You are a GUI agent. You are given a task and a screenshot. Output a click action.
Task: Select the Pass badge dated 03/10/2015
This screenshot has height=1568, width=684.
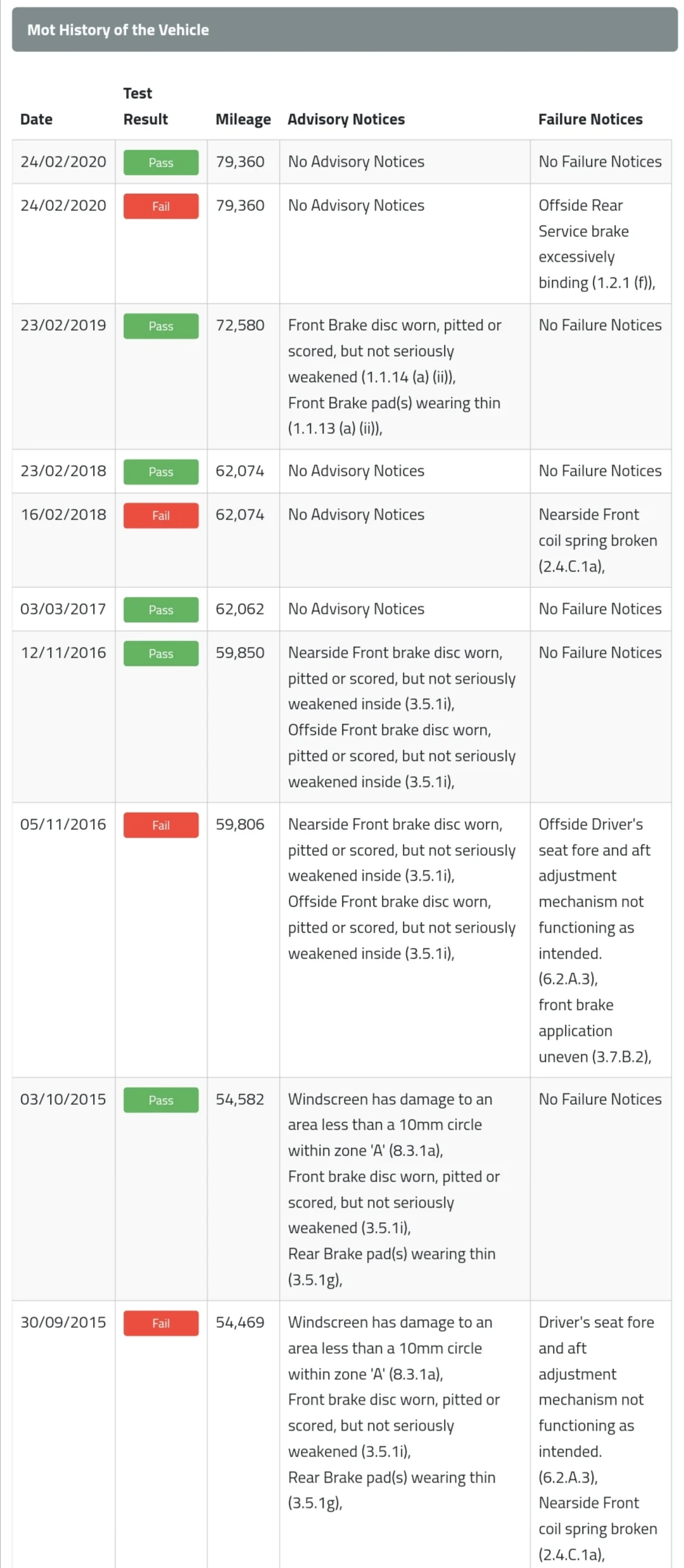(x=161, y=1100)
